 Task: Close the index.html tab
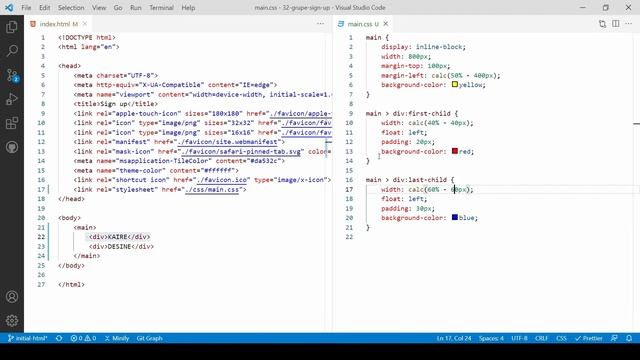(x=85, y=24)
